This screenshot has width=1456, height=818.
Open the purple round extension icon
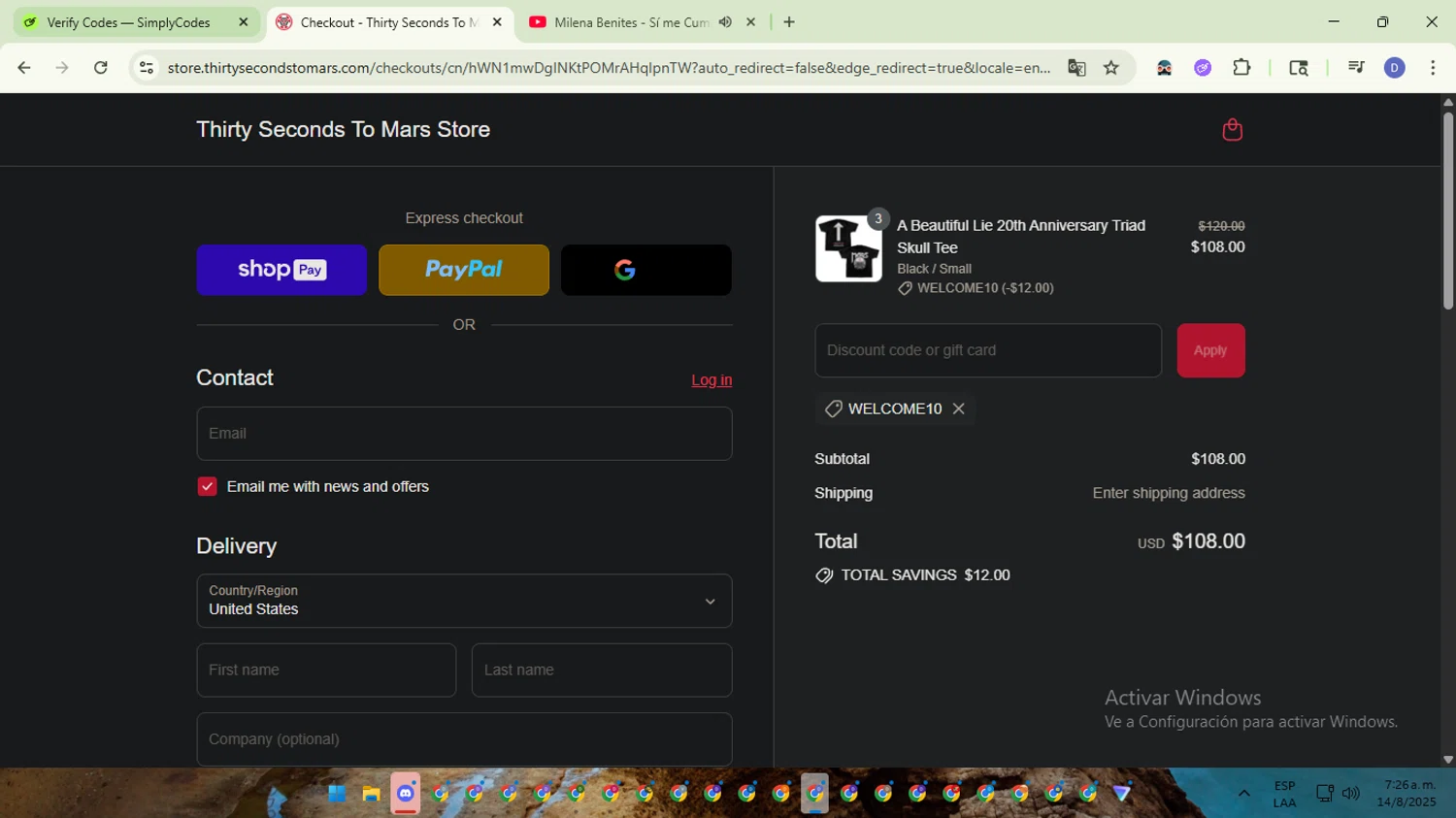(x=1203, y=68)
